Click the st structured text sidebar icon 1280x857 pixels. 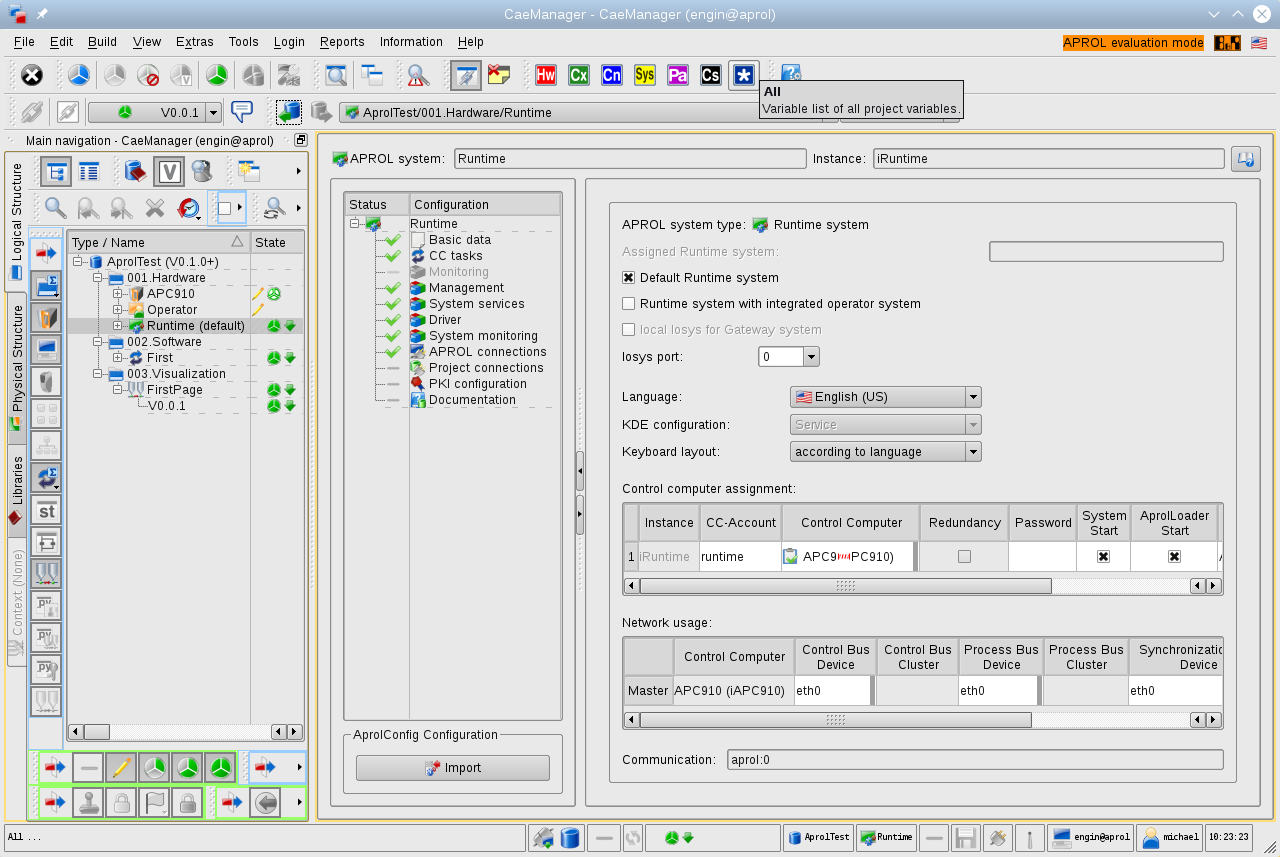coord(46,511)
